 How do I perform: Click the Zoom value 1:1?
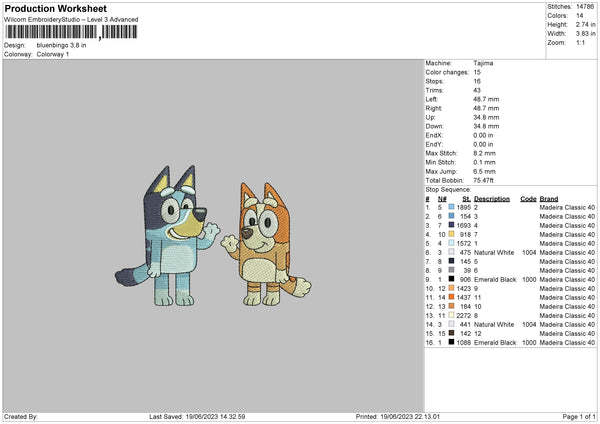(580, 42)
